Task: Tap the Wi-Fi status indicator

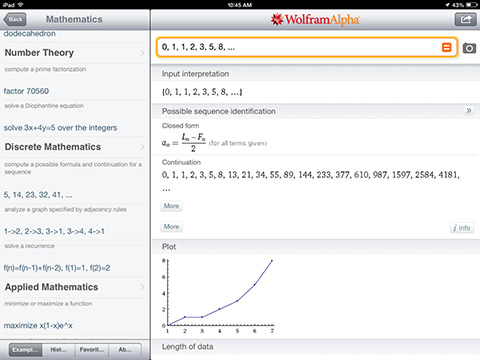Action: pyautogui.click(x=20, y=5)
